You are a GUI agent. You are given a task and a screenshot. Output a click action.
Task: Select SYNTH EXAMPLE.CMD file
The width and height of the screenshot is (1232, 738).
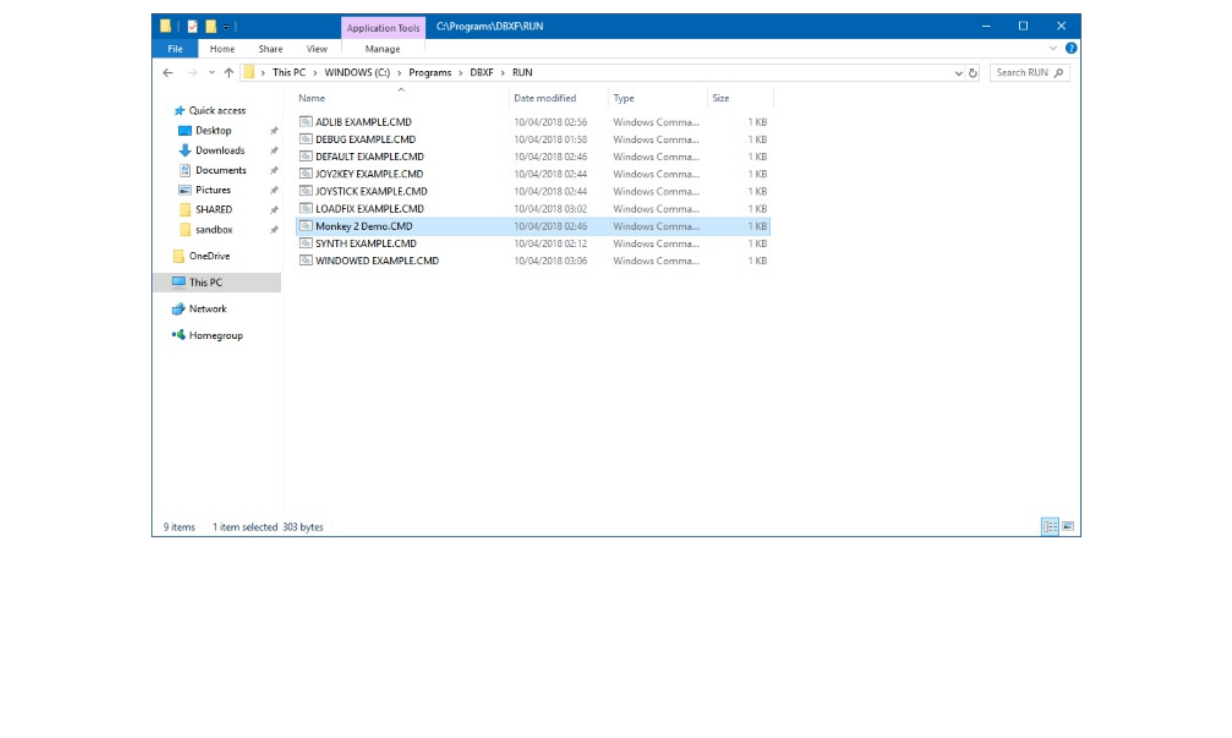click(x=533, y=244)
